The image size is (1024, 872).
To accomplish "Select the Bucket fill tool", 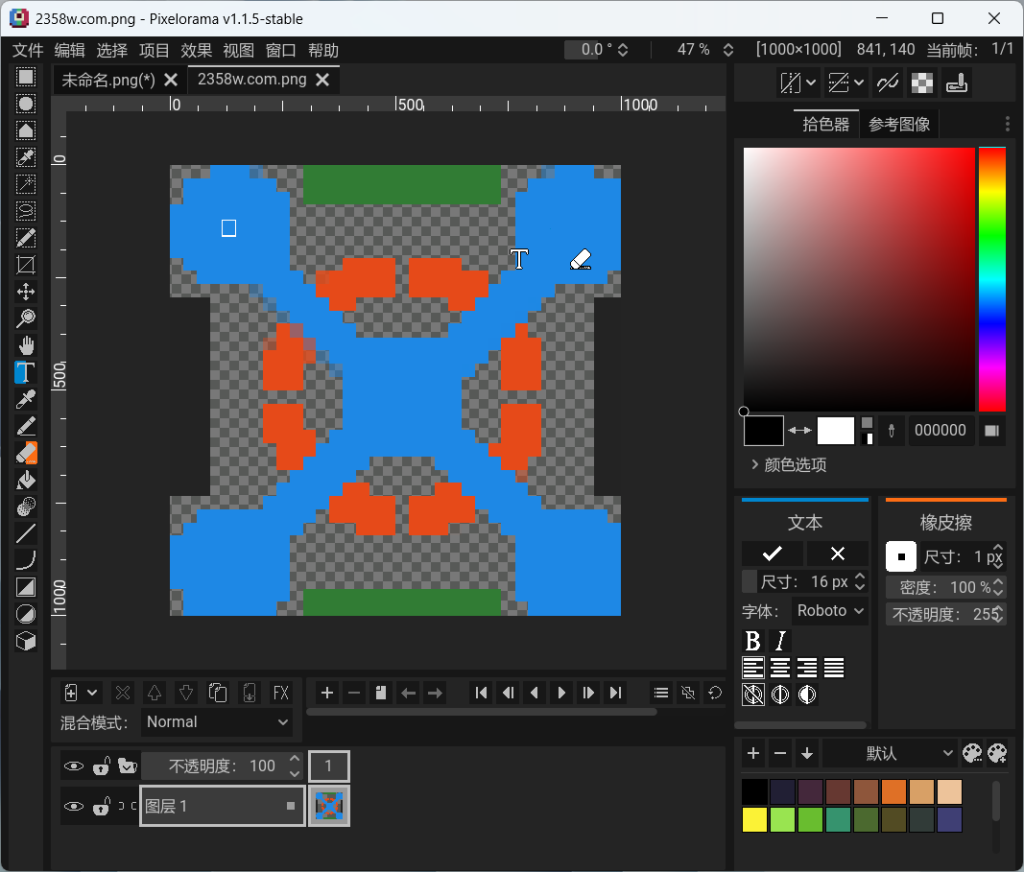I will pyautogui.click(x=25, y=479).
